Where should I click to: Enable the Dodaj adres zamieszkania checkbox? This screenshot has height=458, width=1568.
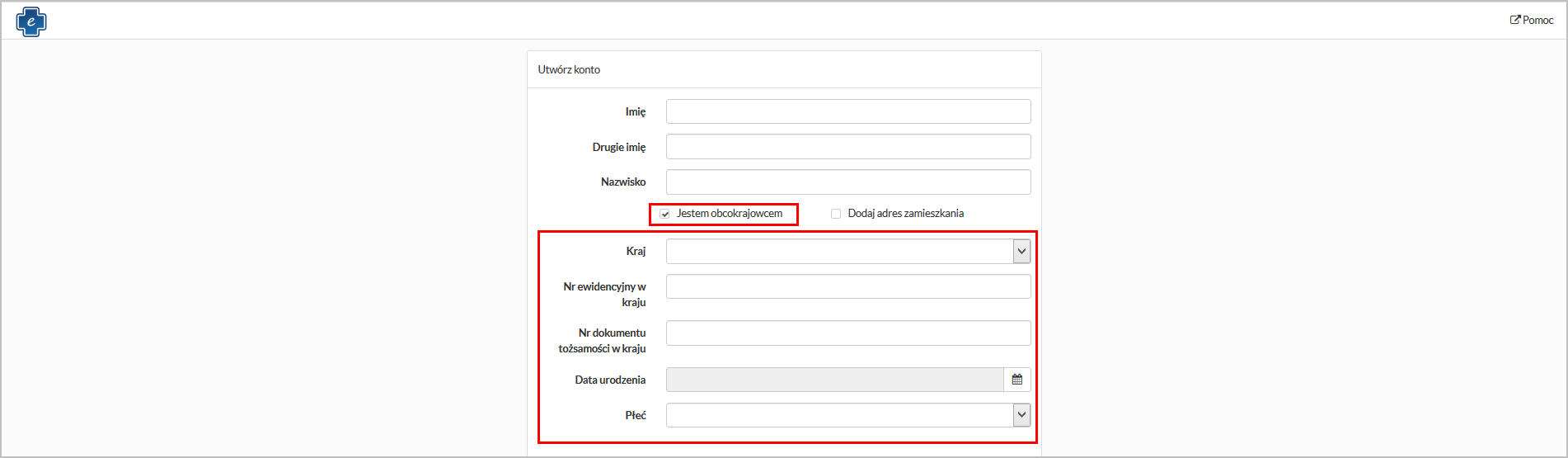coord(836,214)
